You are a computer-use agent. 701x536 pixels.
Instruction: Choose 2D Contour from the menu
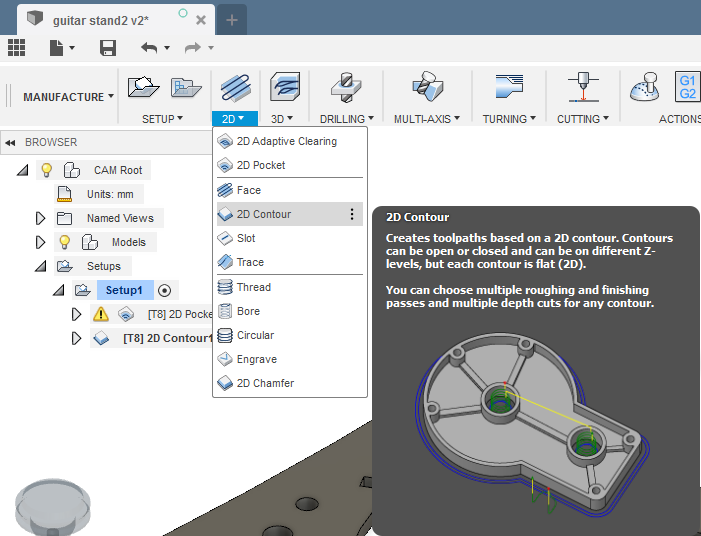(x=290, y=214)
